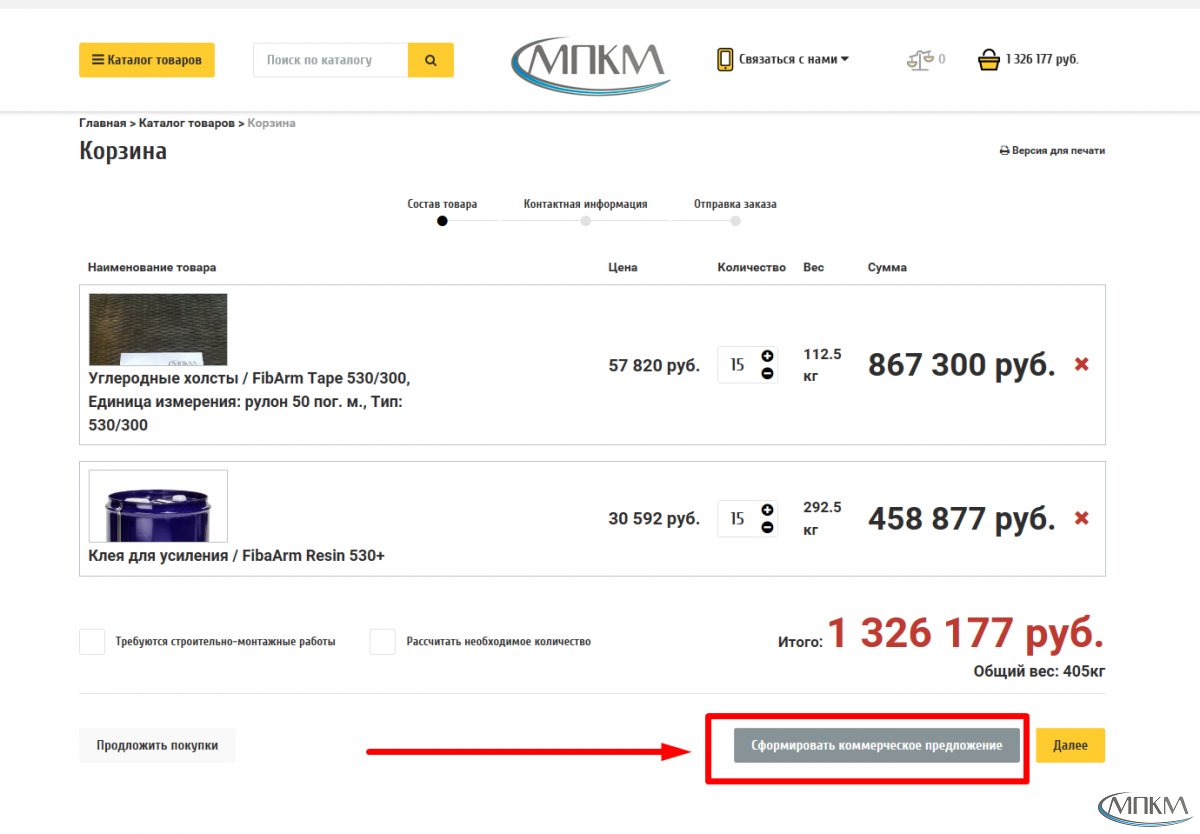The height and width of the screenshot is (834, 1200).
Task: Click the FibaArm Resin price 30 592 руб.
Action: coord(654,520)
